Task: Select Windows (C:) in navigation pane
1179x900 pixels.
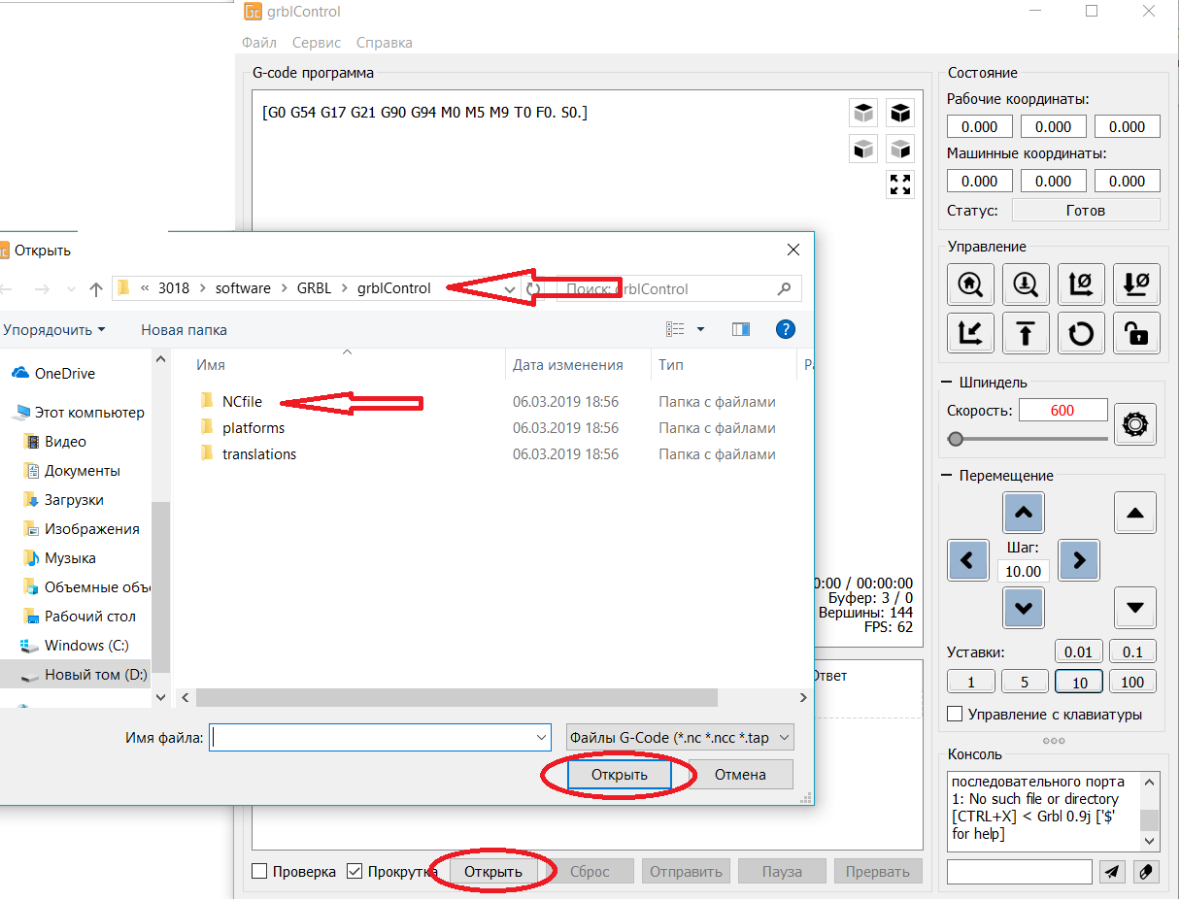Action: (86, 645)
